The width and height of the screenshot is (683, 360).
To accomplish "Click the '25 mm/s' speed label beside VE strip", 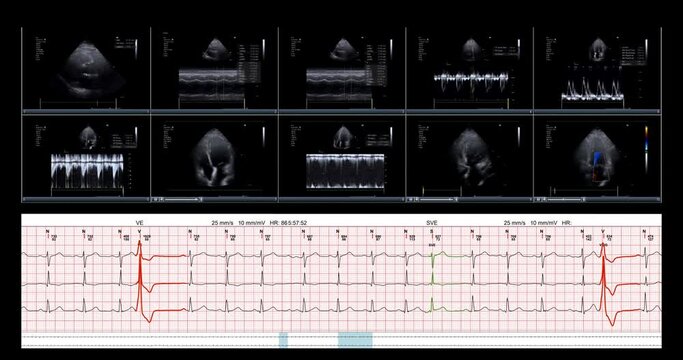I will (x=222, y=223).
